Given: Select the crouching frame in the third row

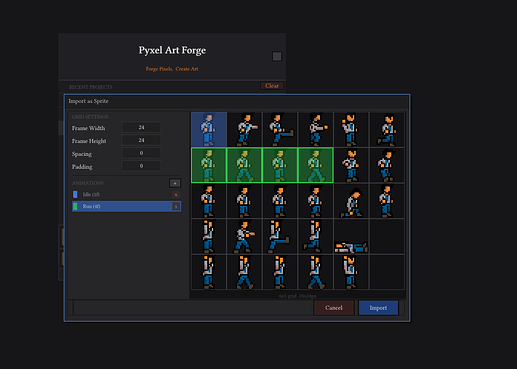Looking at the screenshot, I should 351,201.
